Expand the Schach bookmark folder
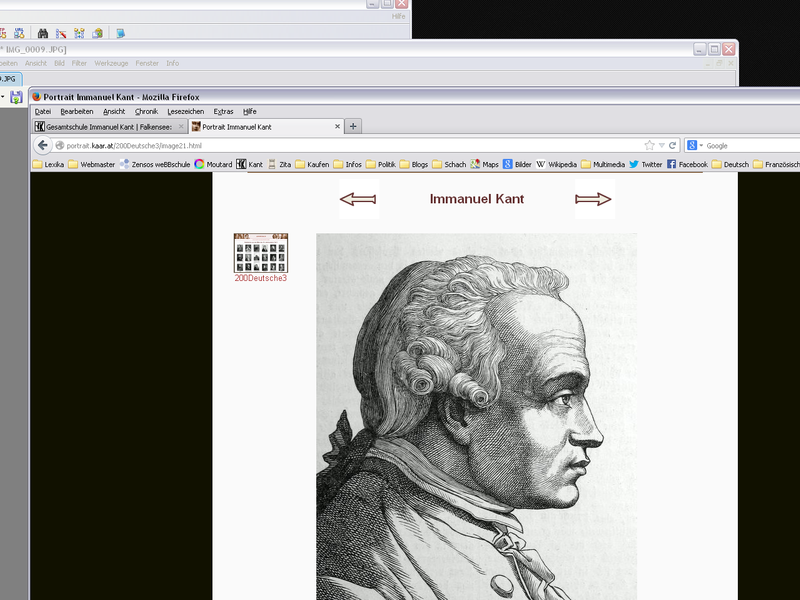The height and width of the screenshot is (600, 800). (449, 164)
